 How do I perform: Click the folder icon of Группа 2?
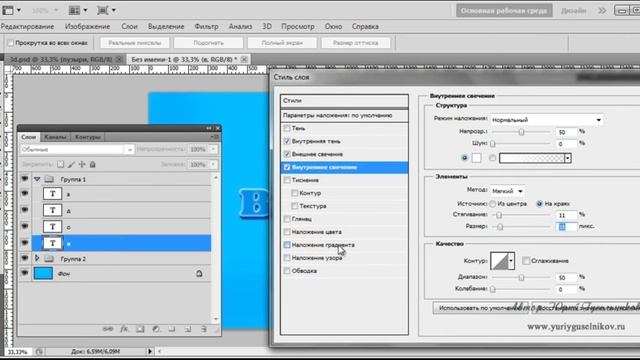click(x=49, y=258)
